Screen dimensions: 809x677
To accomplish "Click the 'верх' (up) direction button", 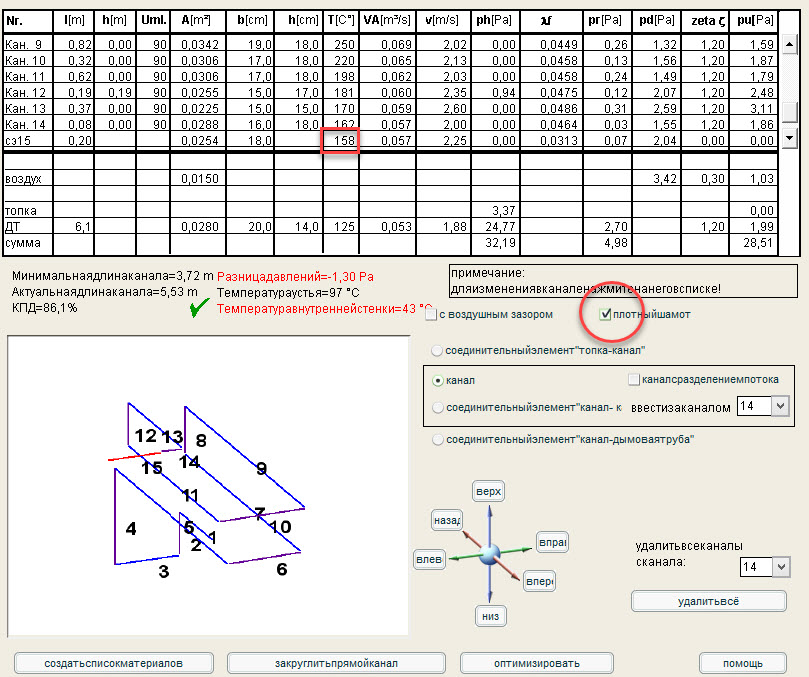I will pos(488,492).
